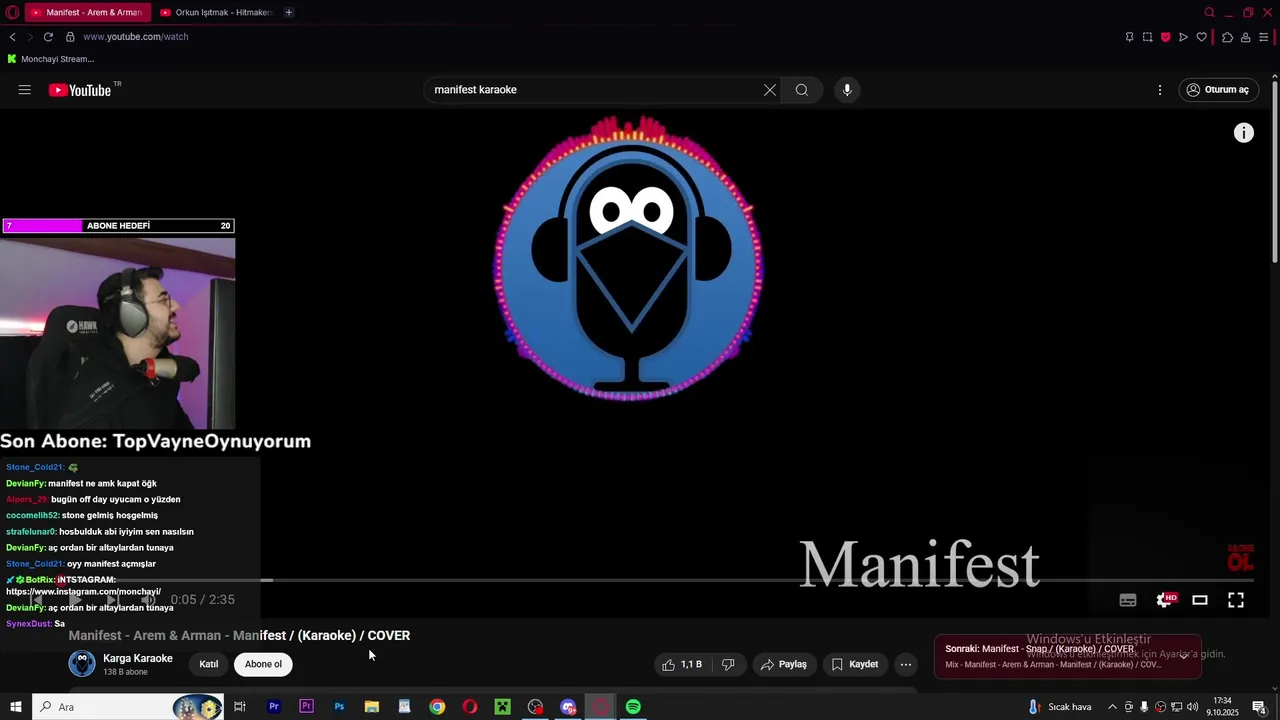1280x720 pixels.
Task: Open Opera player send icon
Action: [x=1183, y=37]
